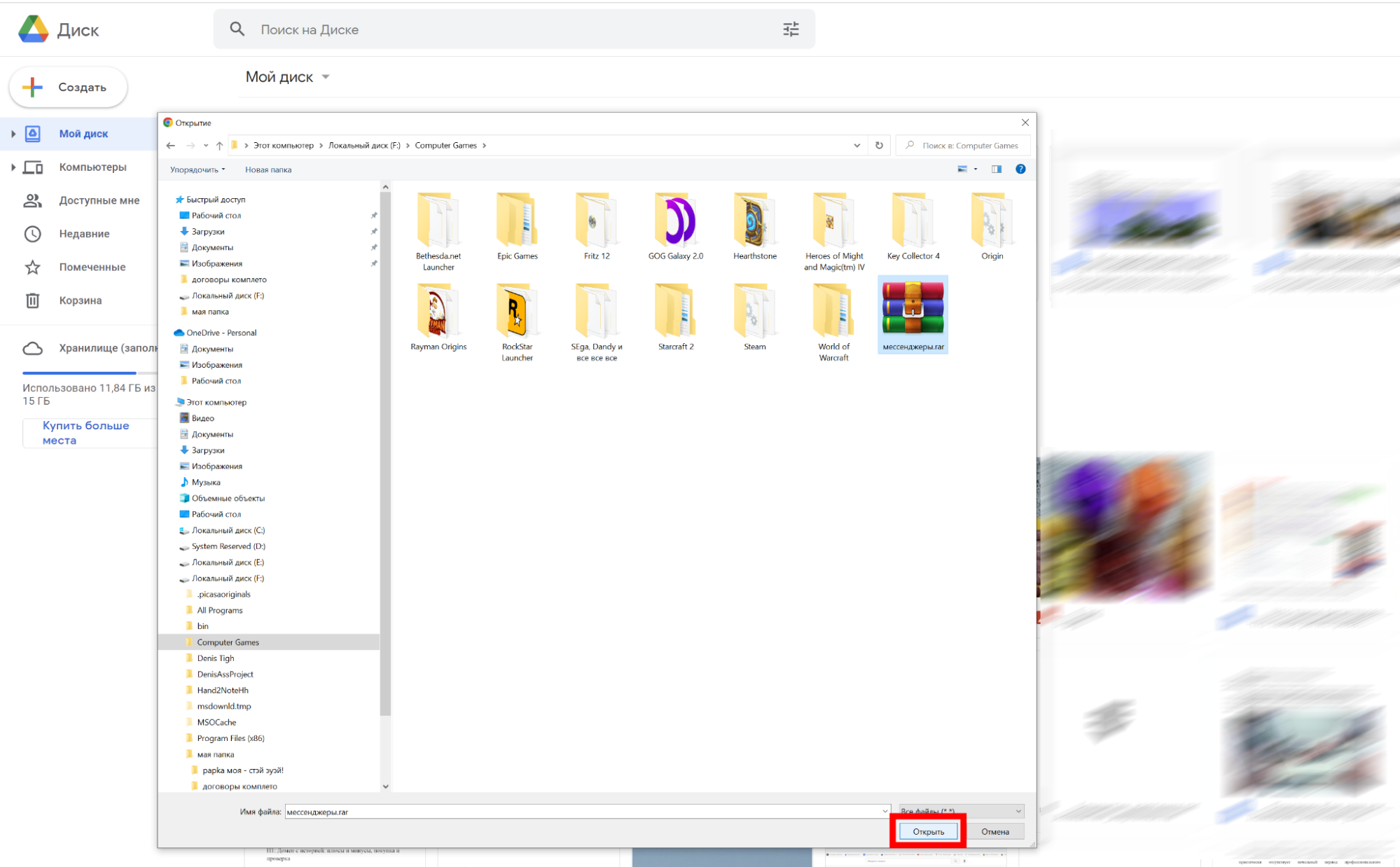Focus the Поиск на Диске search box
Viewport: 1400px width, 867px height.
point(514,29)
